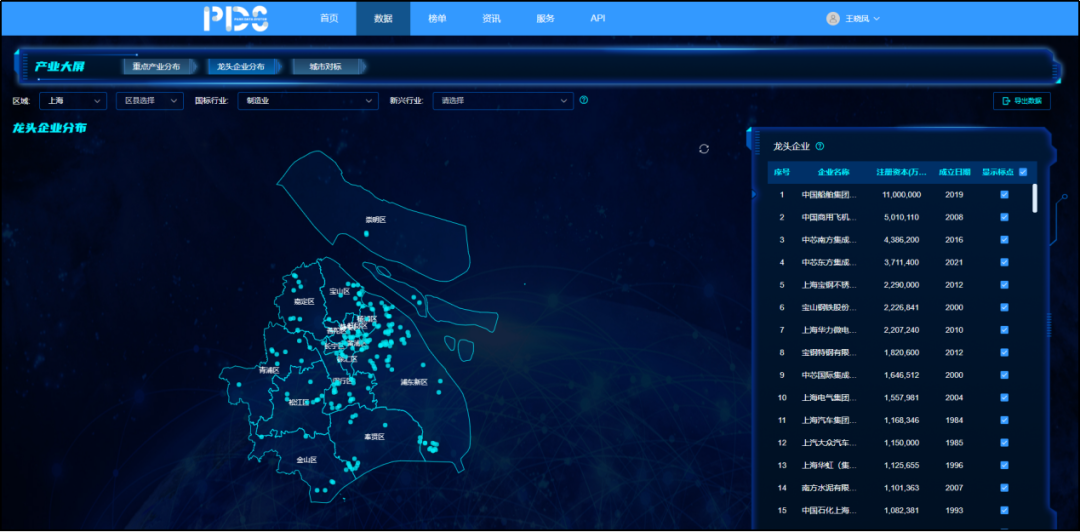This screenshot has height=532, width=1080.
Task: Switch to the 城市对标 tab
Action: point(325,67)
